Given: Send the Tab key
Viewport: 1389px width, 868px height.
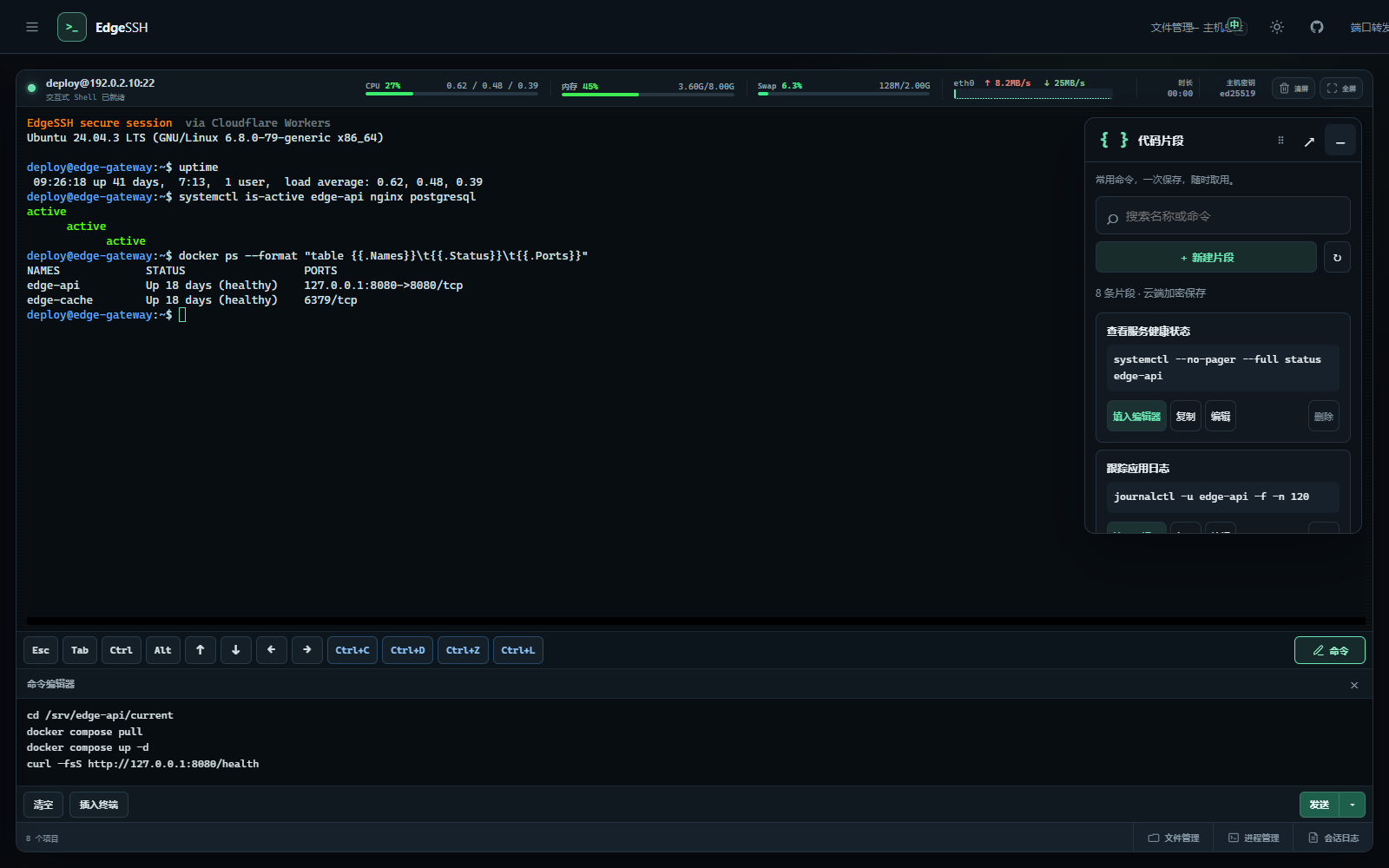Looking at the screenshot, I should [x=80, y=650].
